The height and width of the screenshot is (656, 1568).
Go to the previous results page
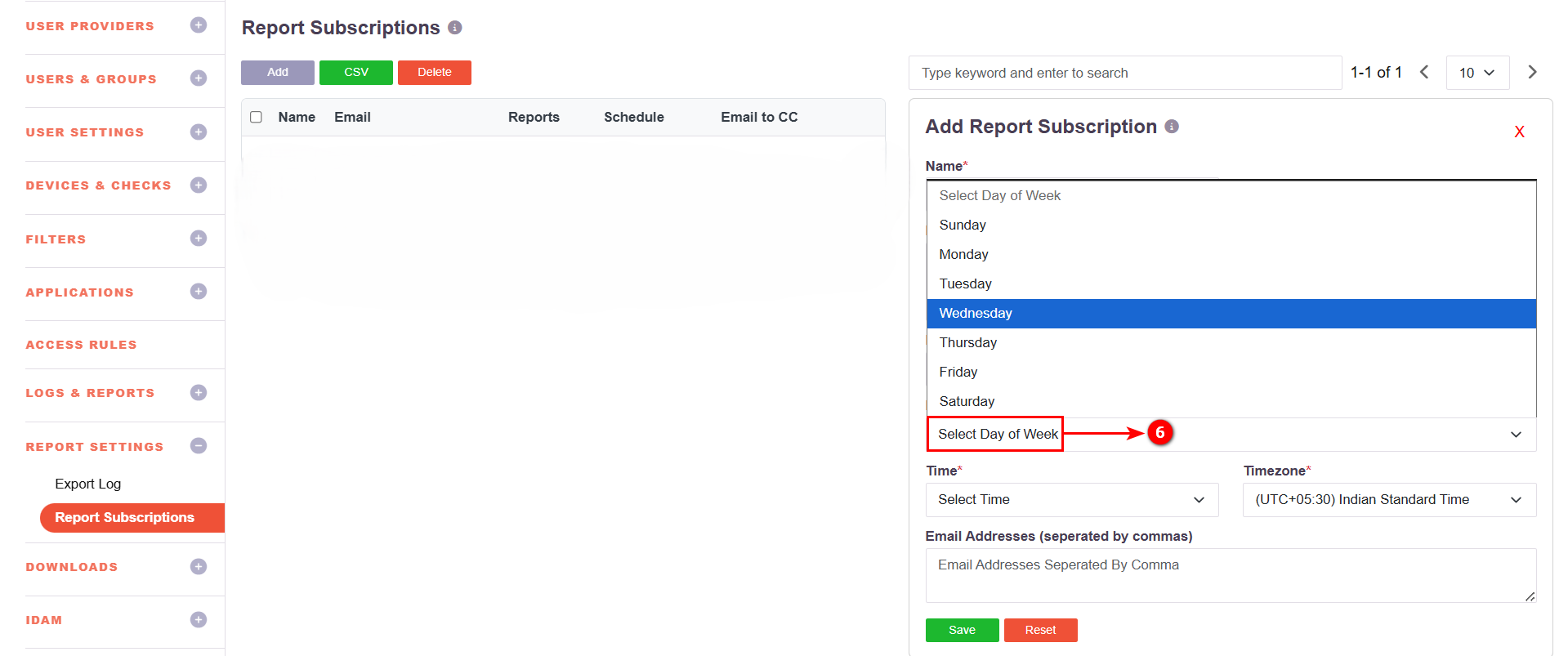tap(1424, 72)
